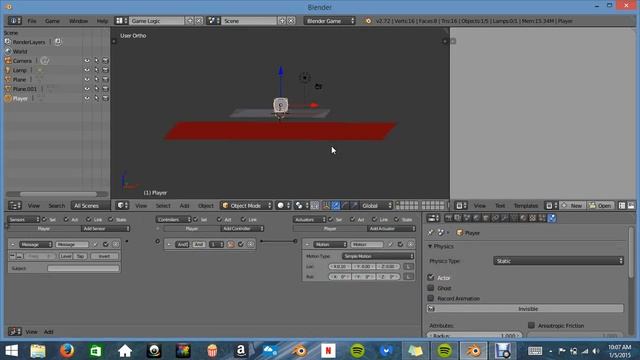
Task: Open the viewport shading sphere selector
Action: coord(283,205)
